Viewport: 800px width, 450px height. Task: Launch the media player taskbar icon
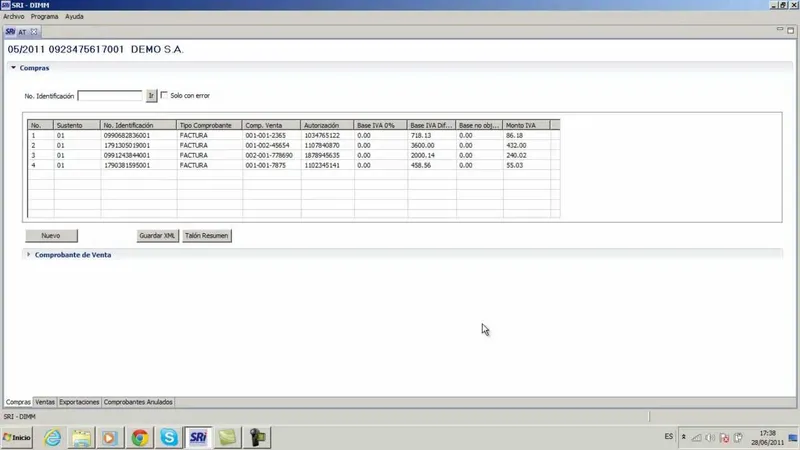tap(109, 437)
